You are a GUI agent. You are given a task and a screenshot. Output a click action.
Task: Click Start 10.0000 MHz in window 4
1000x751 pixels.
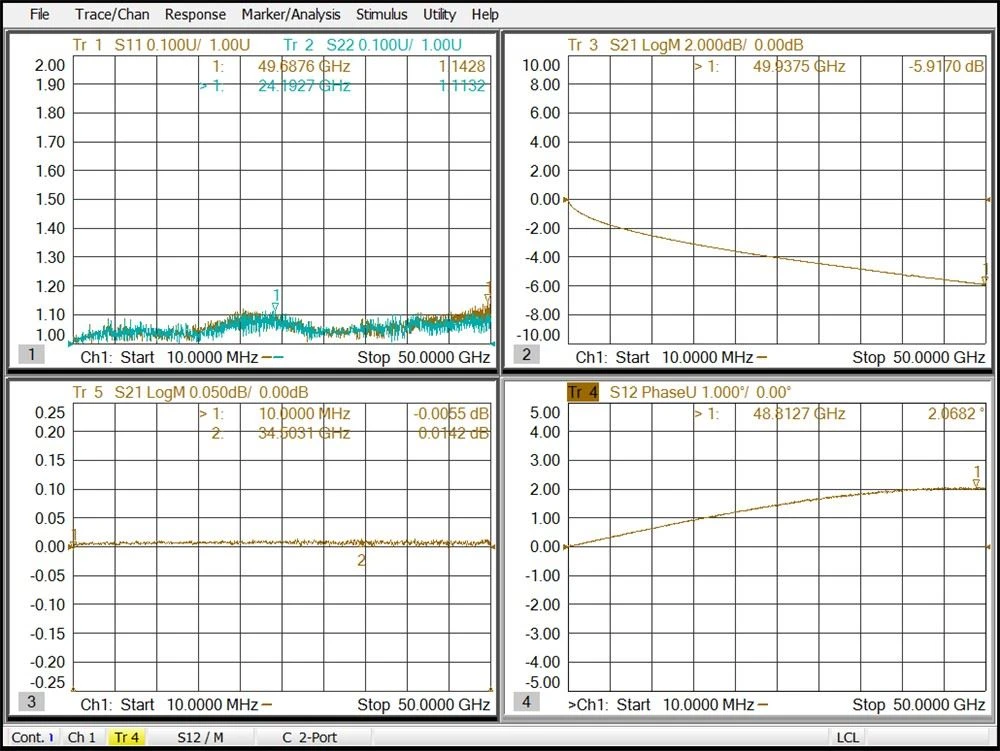pos(685,704)
